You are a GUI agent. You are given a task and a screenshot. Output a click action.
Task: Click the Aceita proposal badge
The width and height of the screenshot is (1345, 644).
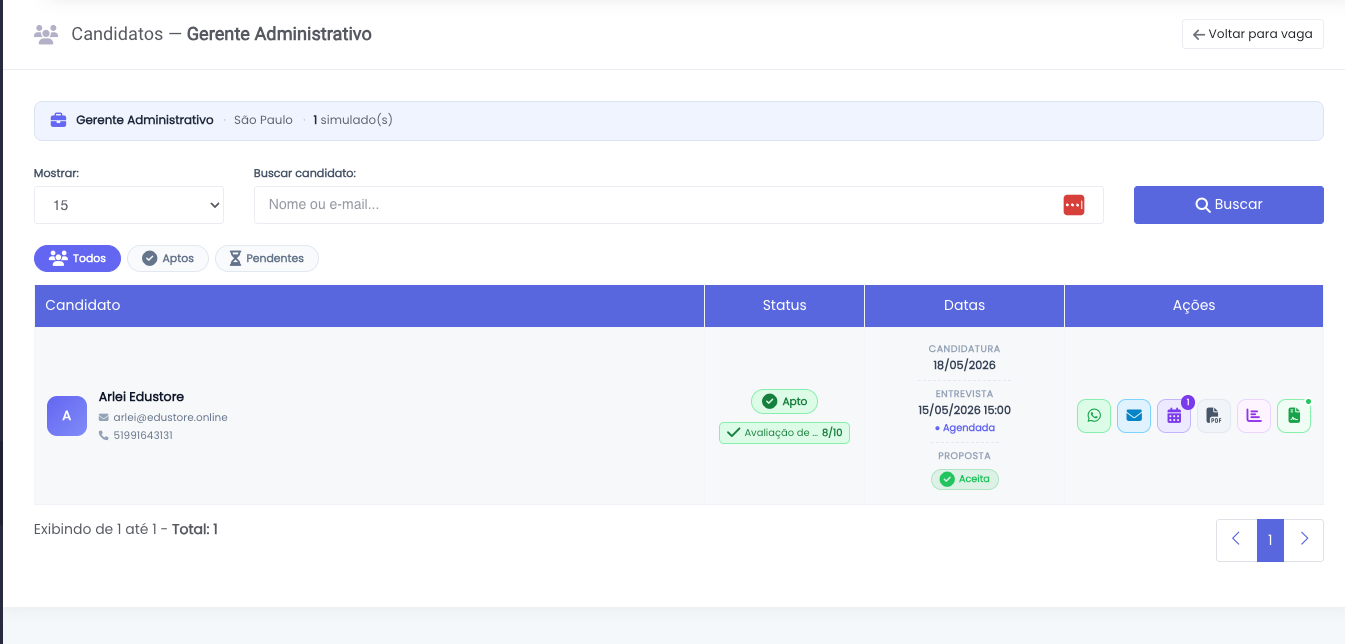coord(965,479)
